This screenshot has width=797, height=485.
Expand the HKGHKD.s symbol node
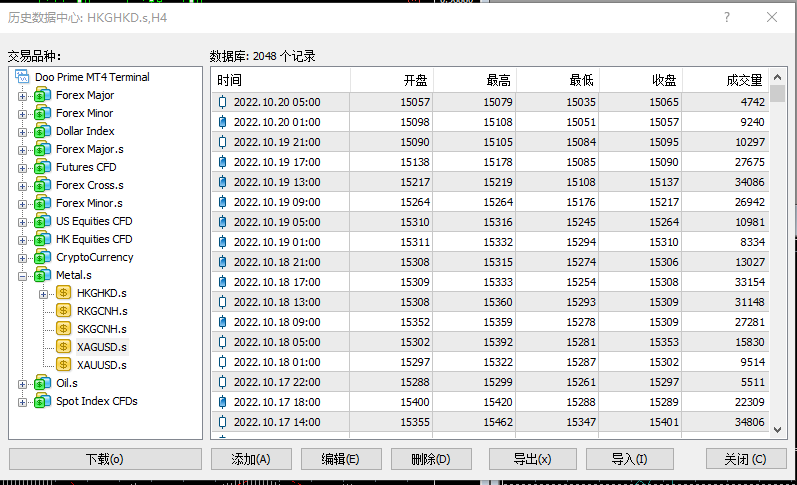[x=43, y=294]
